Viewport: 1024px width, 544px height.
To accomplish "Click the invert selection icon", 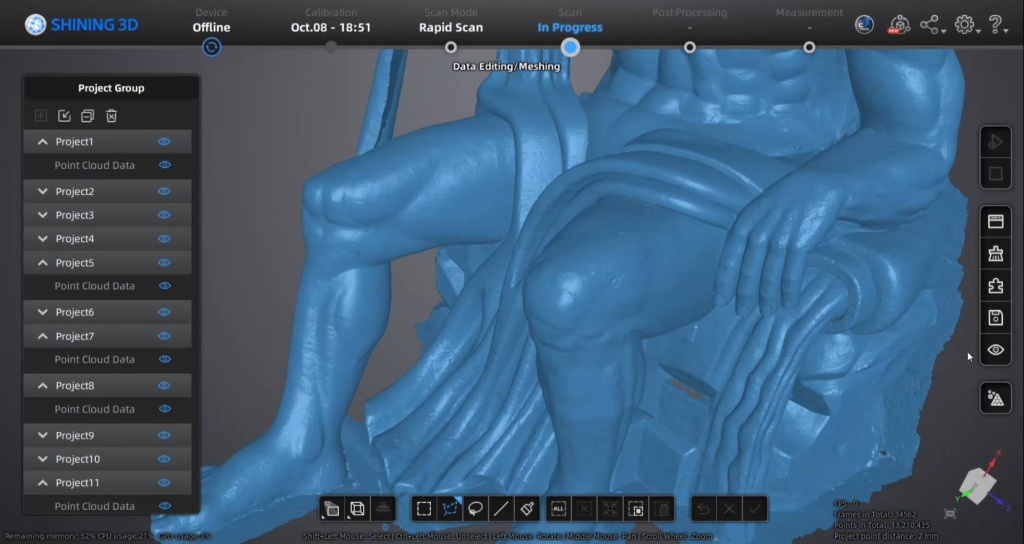I will tap(636, 509).
